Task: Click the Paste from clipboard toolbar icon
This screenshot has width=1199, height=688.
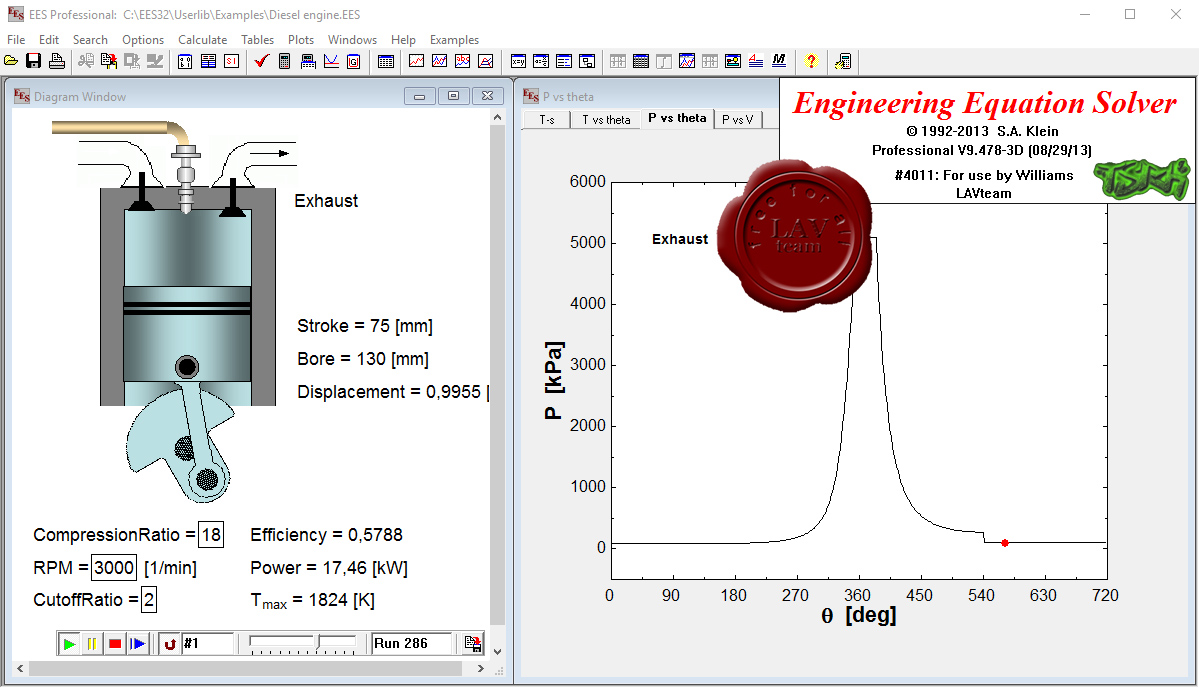Action: [109, 61]
